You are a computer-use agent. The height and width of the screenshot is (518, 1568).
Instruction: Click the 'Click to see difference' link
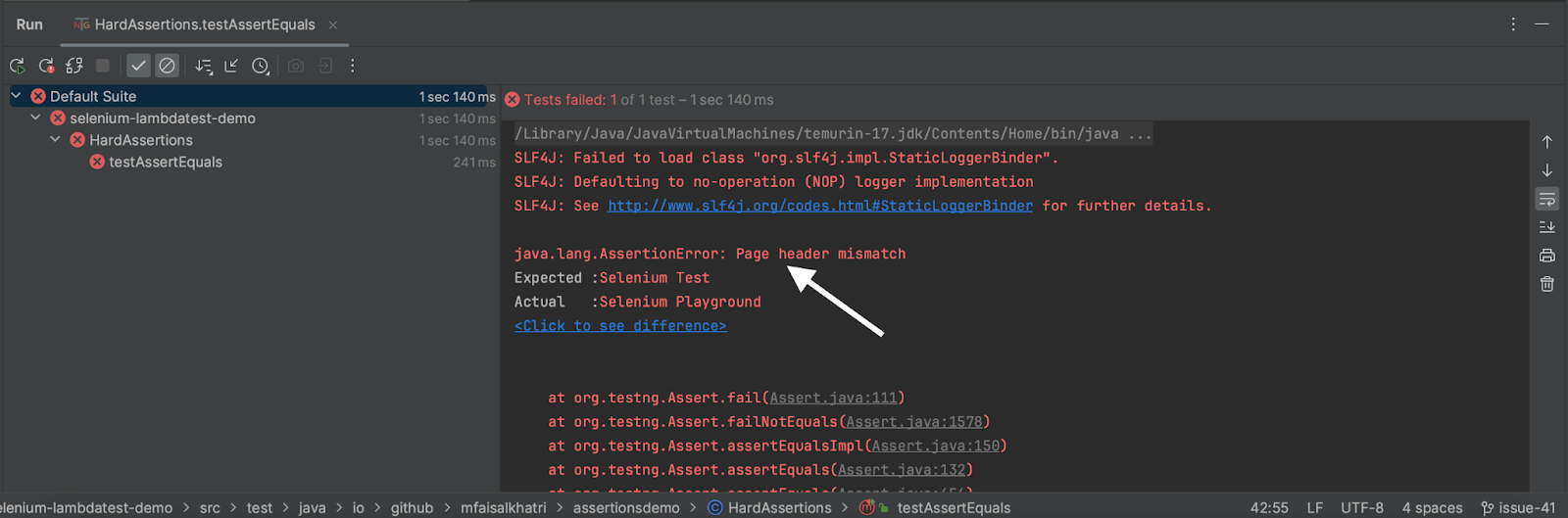620,326
